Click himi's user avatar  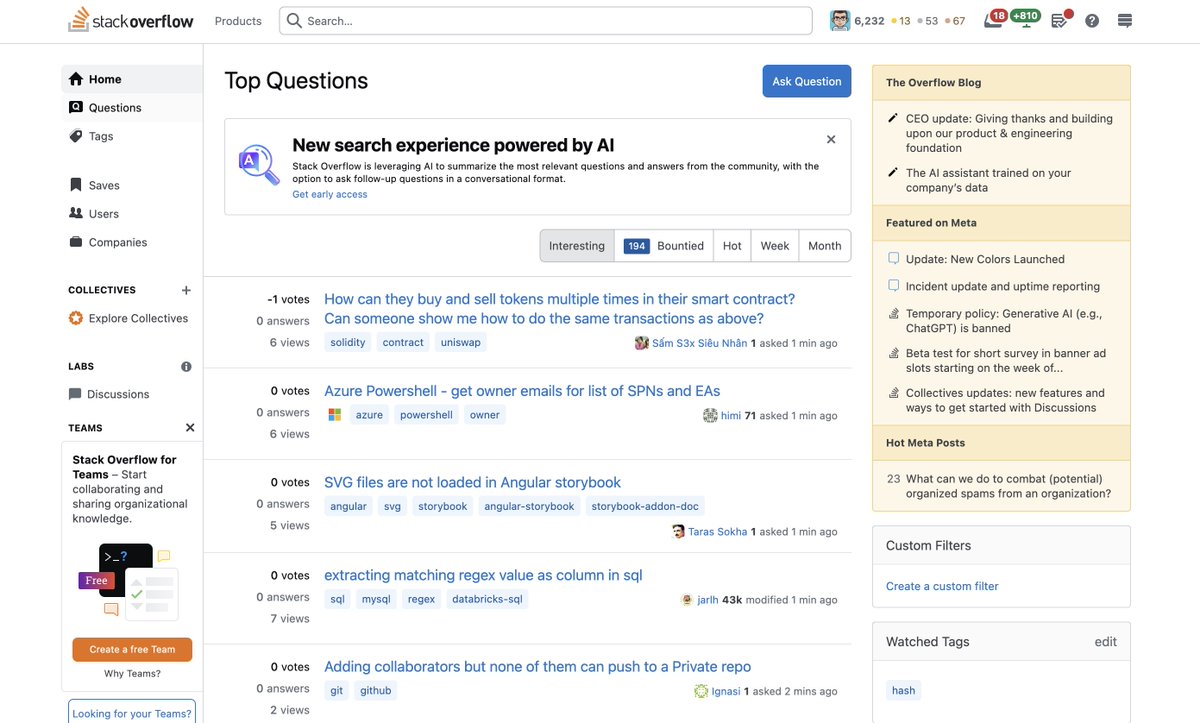pos(710,415)
